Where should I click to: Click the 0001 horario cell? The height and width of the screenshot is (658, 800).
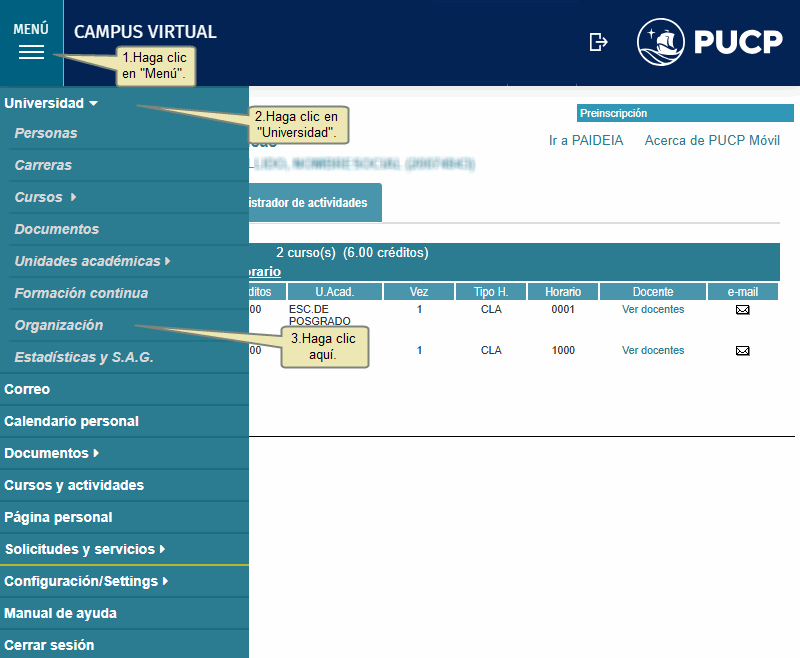pyautogui.click(x=563, y=309)
